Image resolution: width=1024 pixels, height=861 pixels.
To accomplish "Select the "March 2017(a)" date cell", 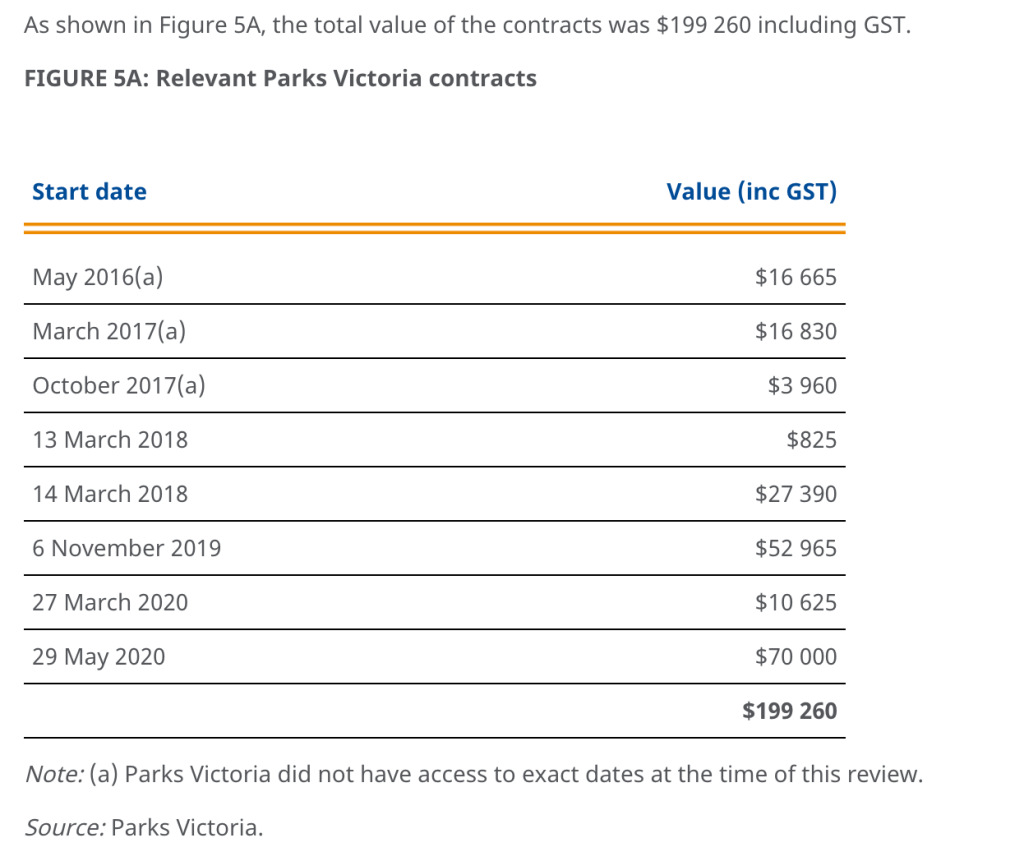I will [109, 331].
